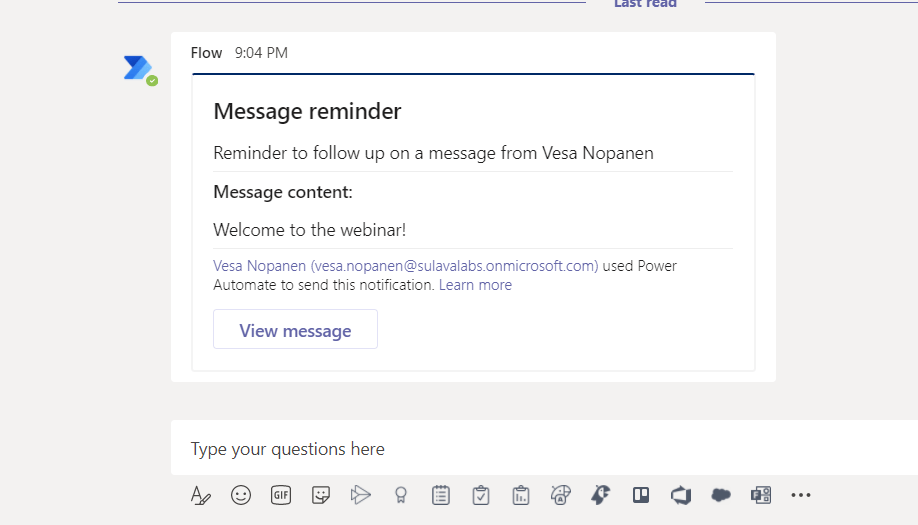Click the Azure DevOps app icon
Viewport: 918px width, 525px height.
click(681, 495)
